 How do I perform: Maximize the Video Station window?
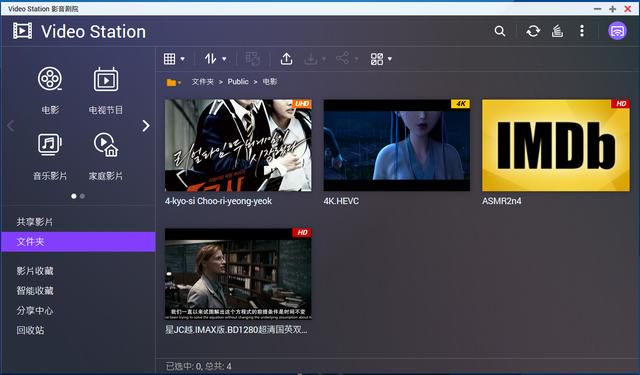tap(612, 9)
